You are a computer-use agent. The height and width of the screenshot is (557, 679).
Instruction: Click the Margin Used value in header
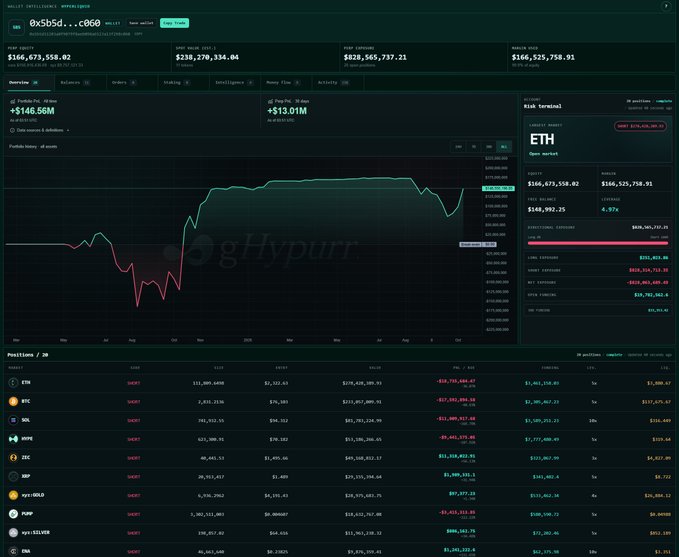click(x=543, y=57)
